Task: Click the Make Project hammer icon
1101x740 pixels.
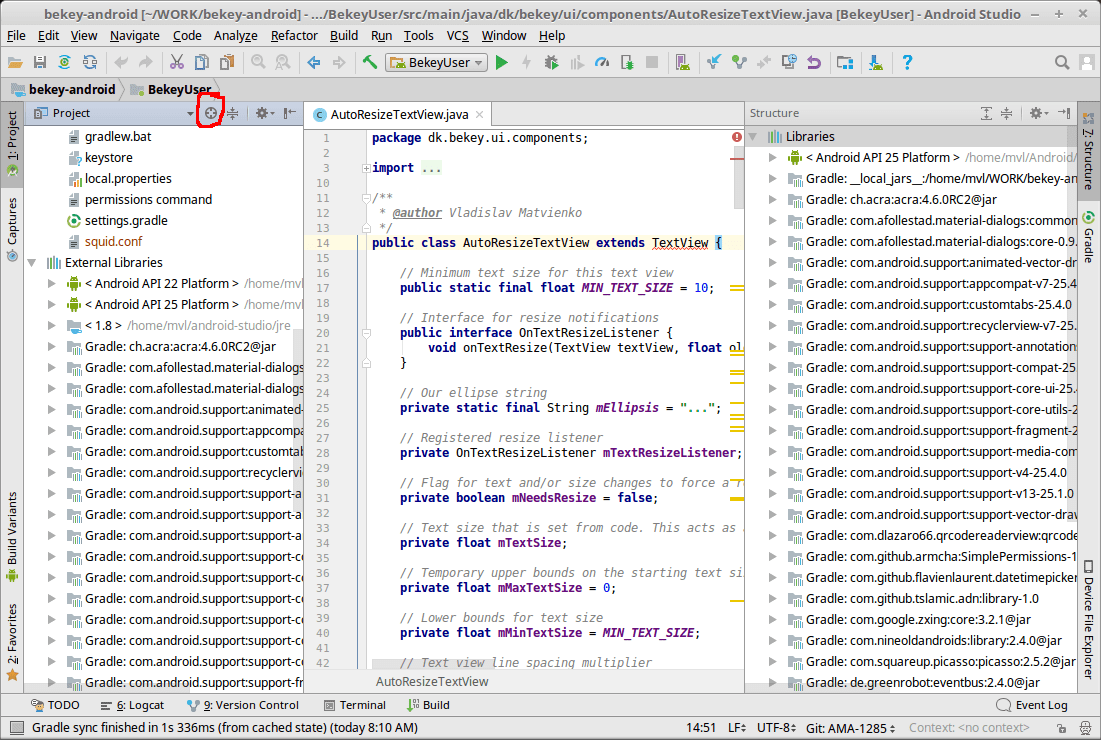Action: (x=370, y=62)
